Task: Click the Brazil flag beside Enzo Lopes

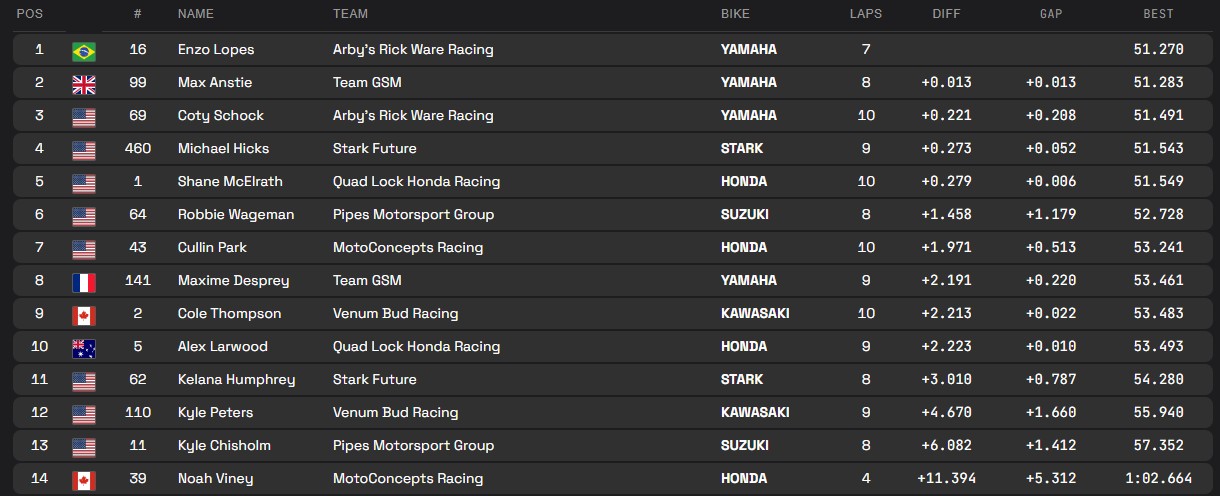Action: pos(84,50)
